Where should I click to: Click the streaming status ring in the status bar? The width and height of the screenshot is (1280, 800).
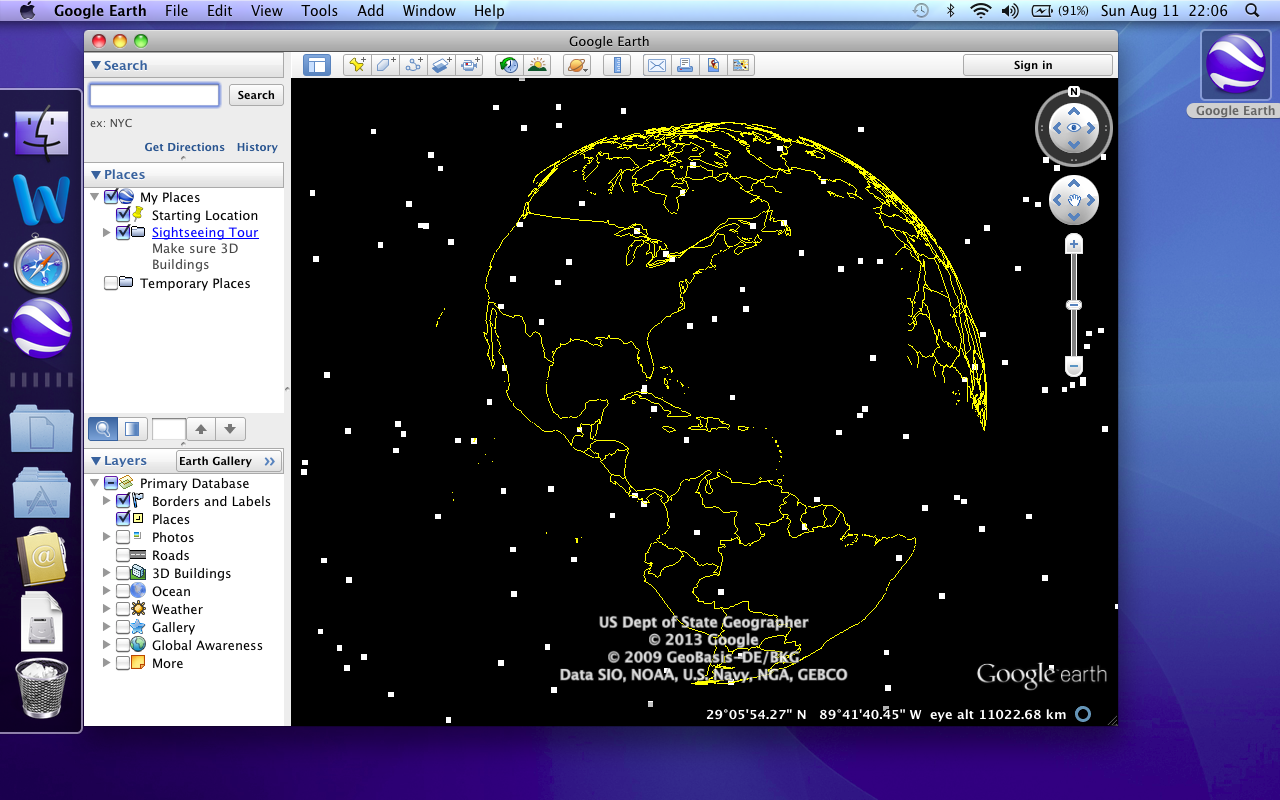(1082, 714)
